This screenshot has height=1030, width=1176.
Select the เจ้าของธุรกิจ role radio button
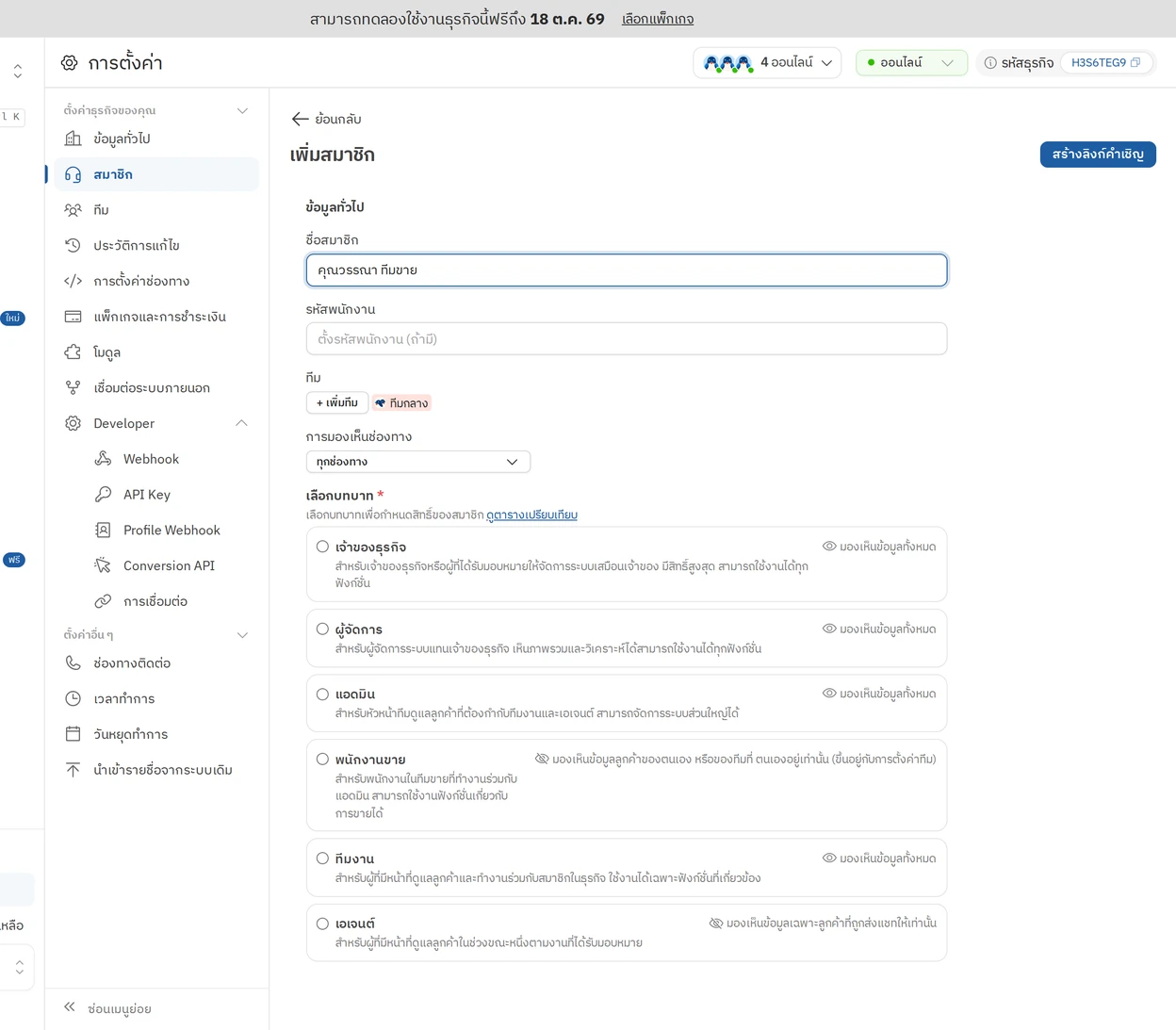click(322, 547)
